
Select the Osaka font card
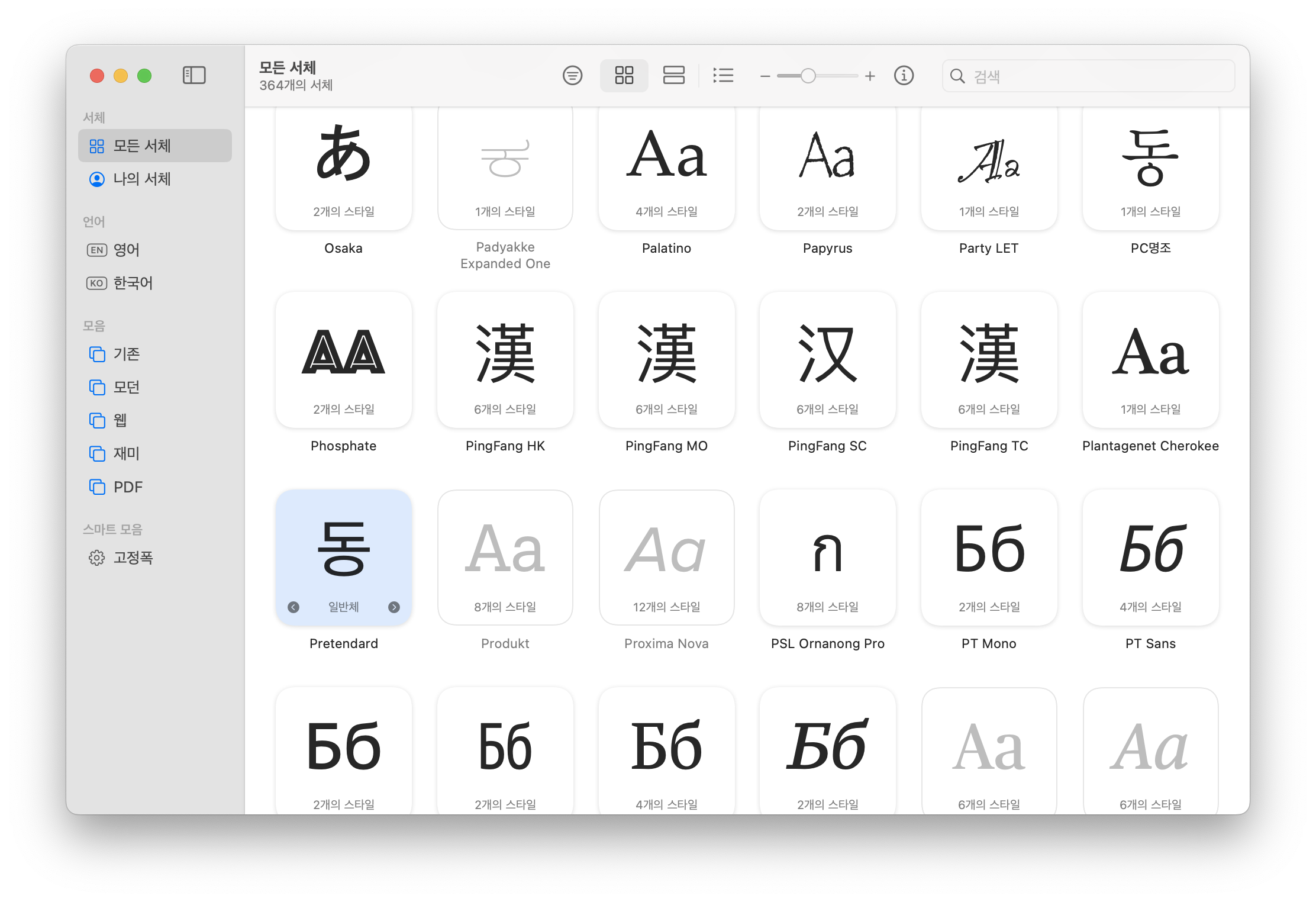click(x=344, y=169)
